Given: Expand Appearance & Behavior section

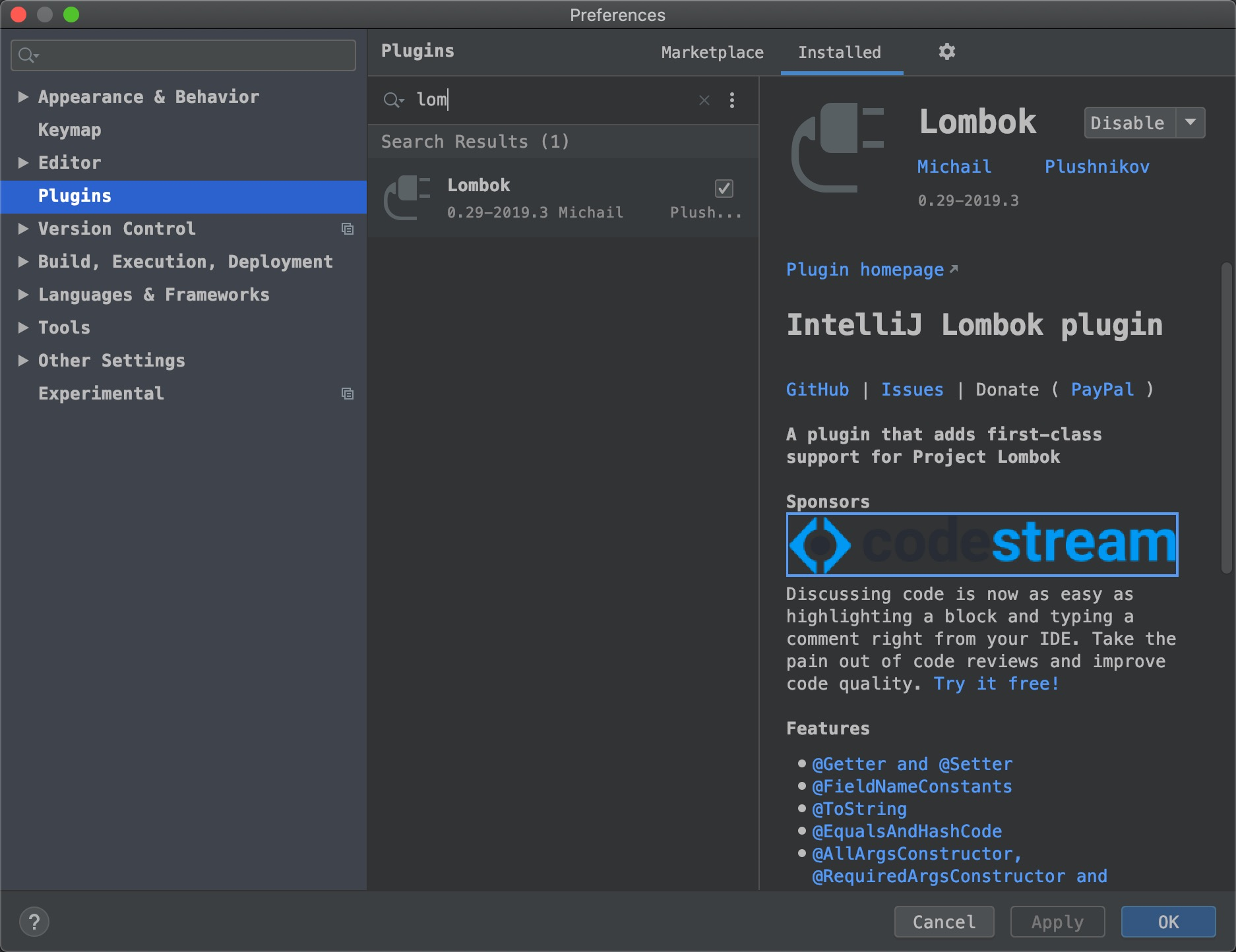Looking at the screenshot, I should (23, 97).
